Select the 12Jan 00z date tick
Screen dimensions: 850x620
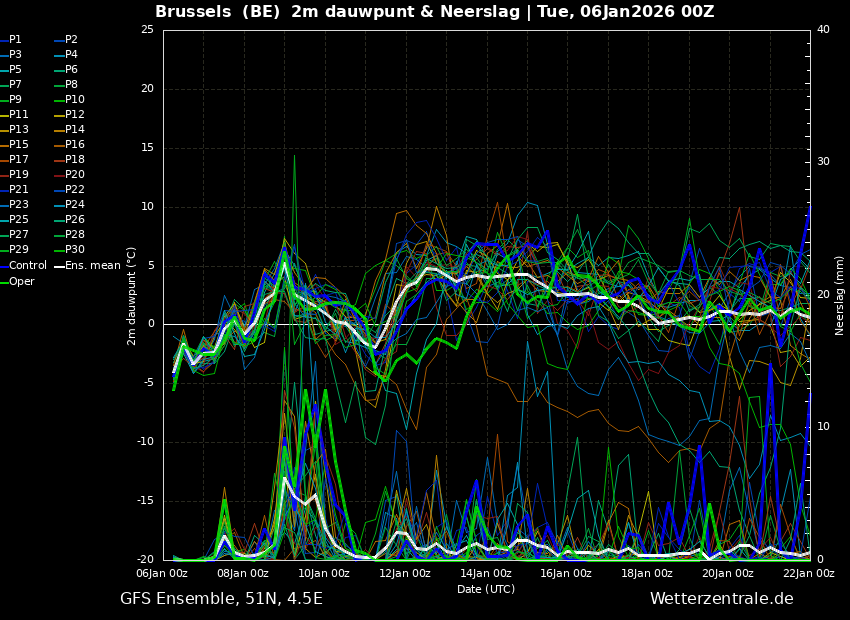click(x=405, y=574)
